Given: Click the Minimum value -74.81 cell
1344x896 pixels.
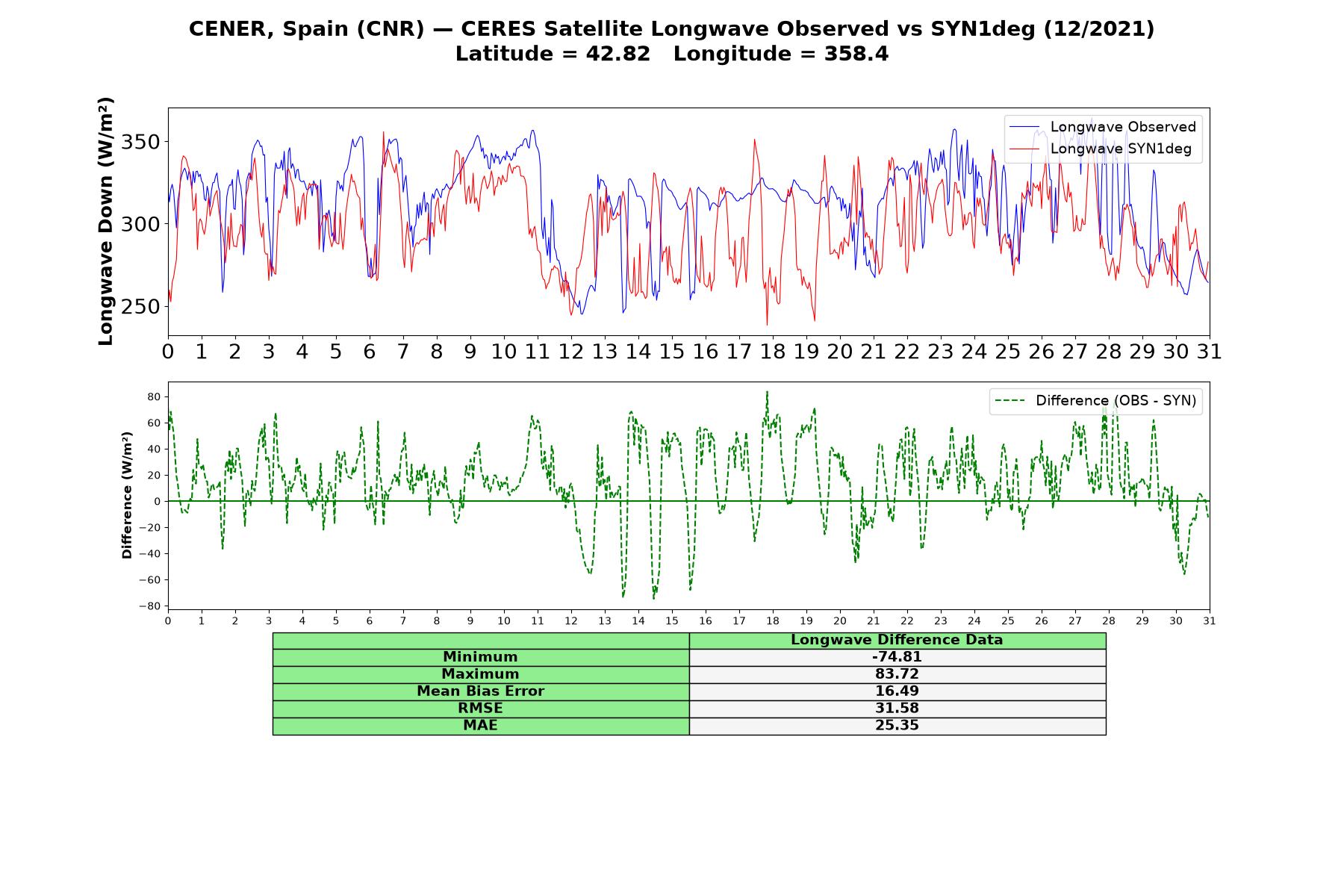Looking at the screenshot, I should [x=897, y=657].
